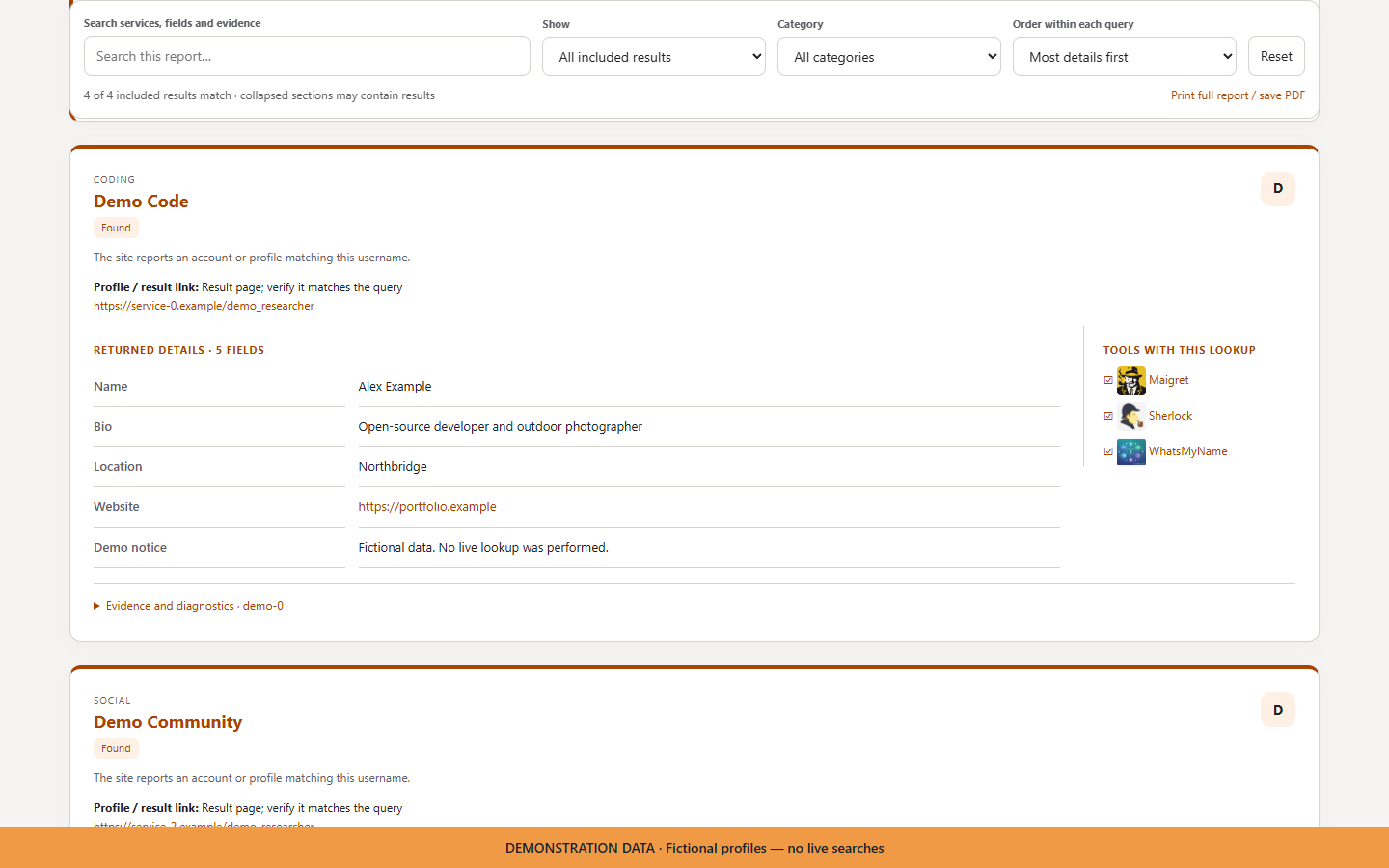The width and height of the screenshot is (1389, 868).
Task: Click the Reset button
Action: point(1276,56)
